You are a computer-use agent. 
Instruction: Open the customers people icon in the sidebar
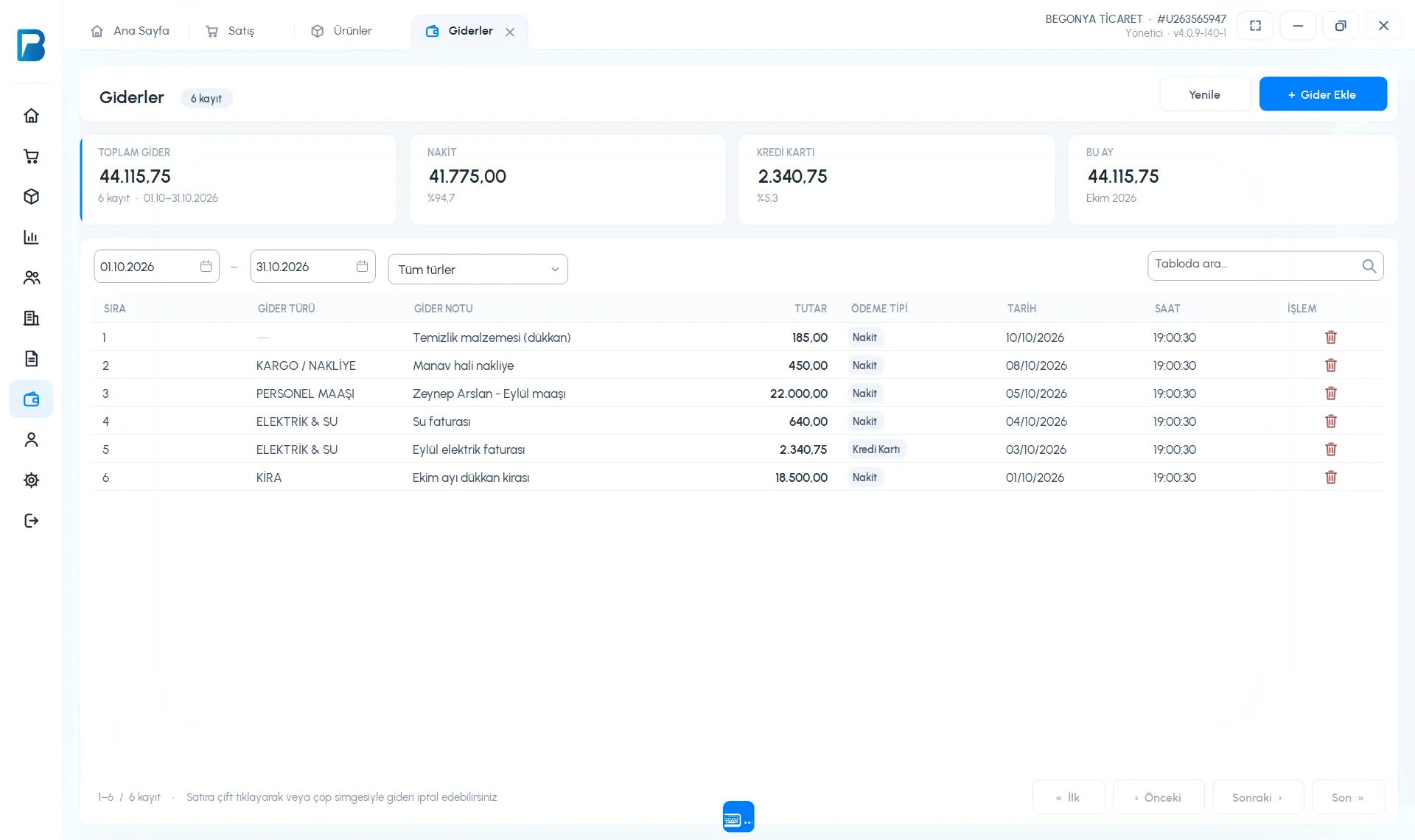click(31, 278)
